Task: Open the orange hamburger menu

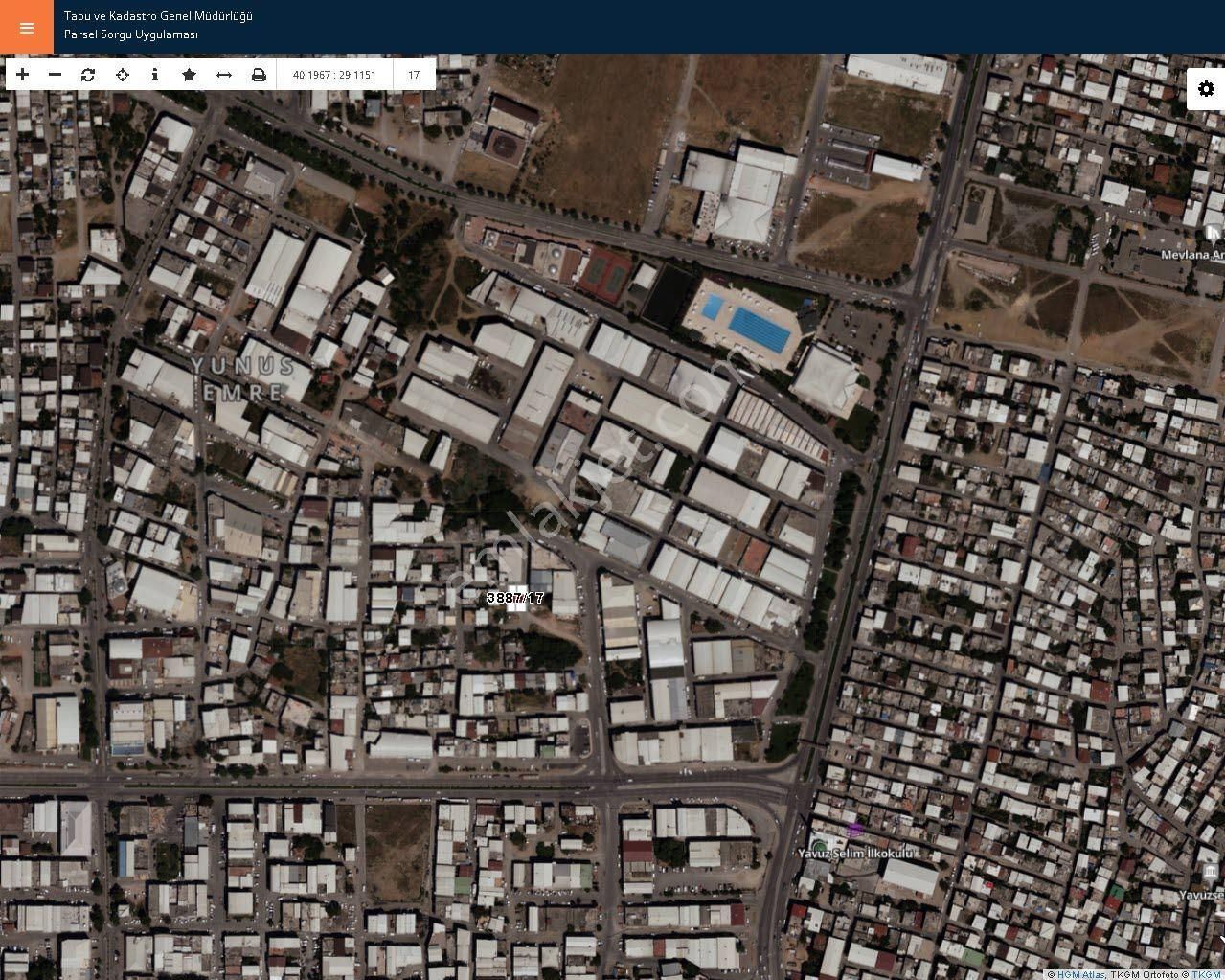Action: point(26,27)
